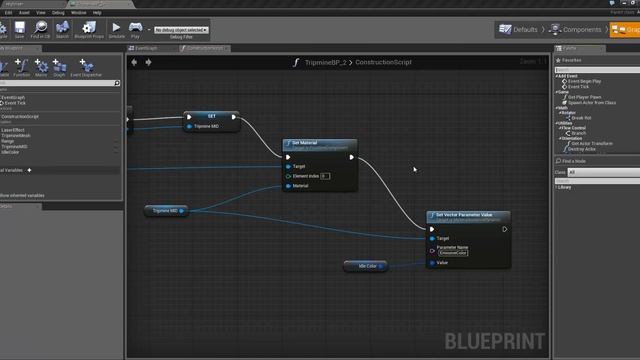The height and width of the screenshot is (360, 640).
Task: Open the Play options arrow
Action: (149, 30)
